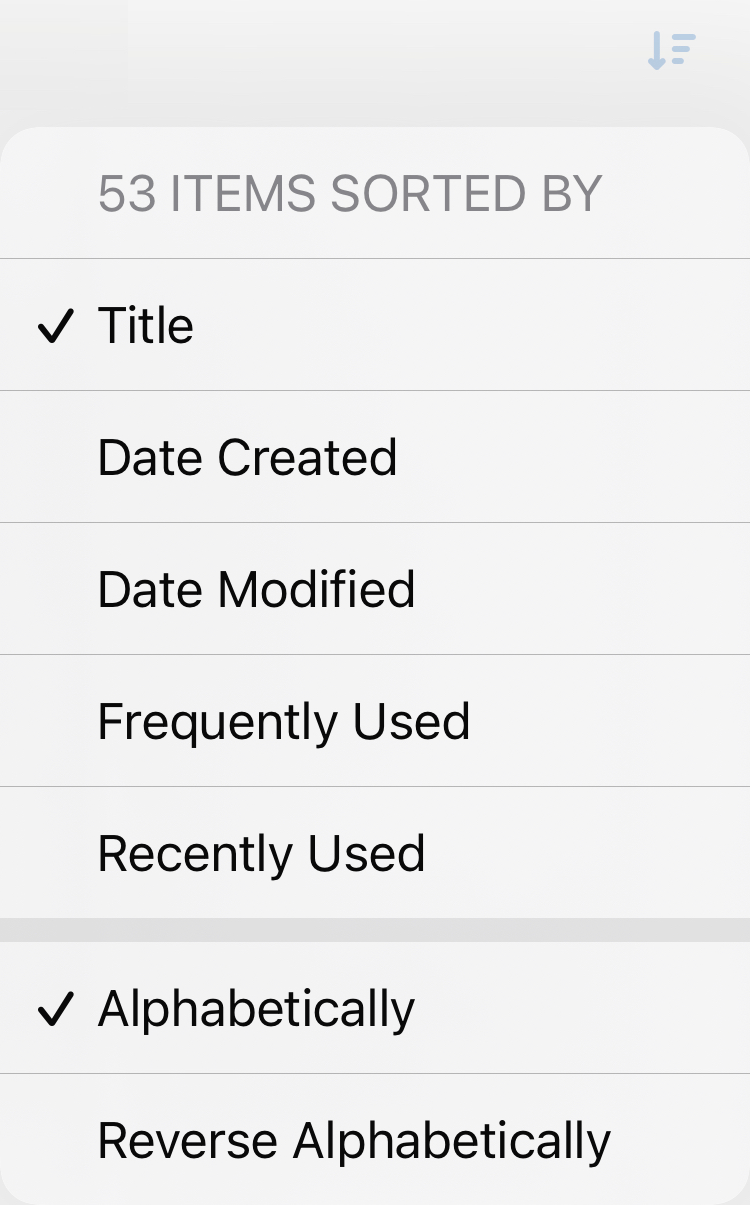Switch sorting to Date Modified
The height and width of the screenshot is (1205, 750).
point(256,588)
